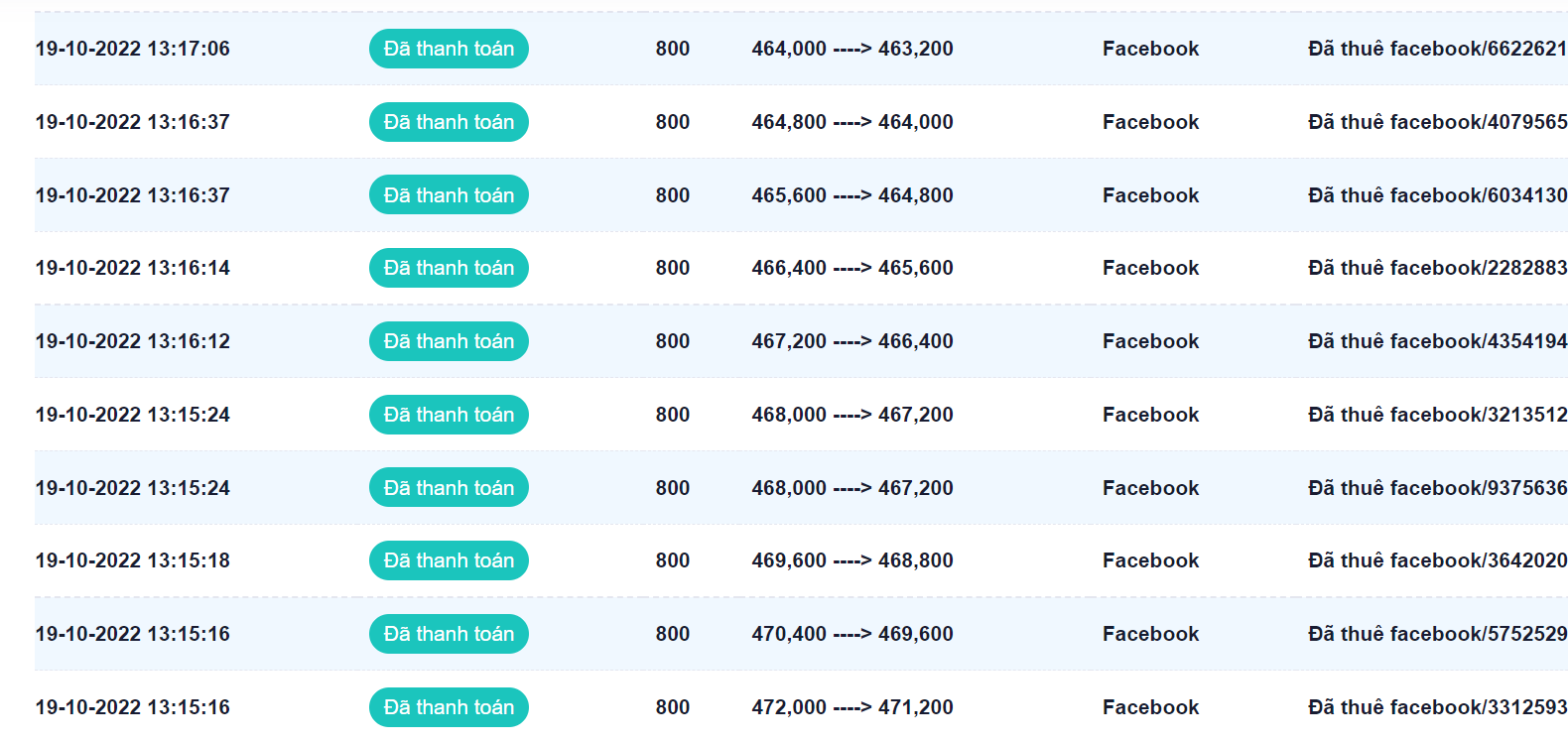Click the timestamp 19-10-2022 13:17:06
Viewport: 1568px width, 743px height.
(x=132, y=49)
